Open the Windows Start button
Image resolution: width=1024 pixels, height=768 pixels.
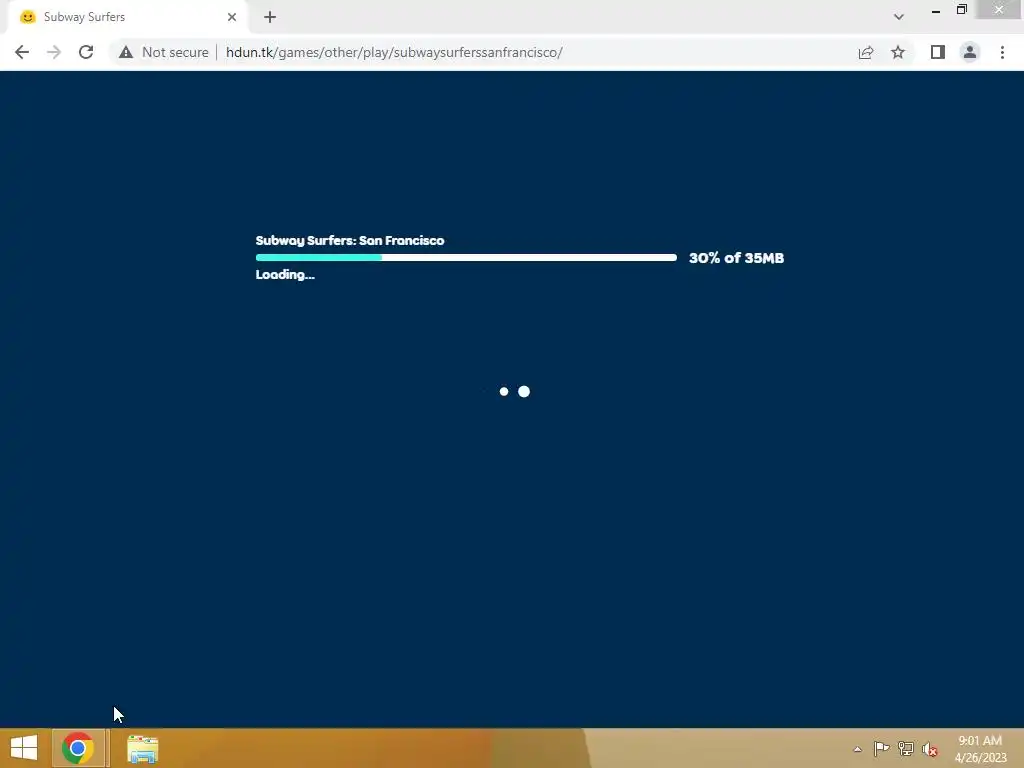pos(24,748)
